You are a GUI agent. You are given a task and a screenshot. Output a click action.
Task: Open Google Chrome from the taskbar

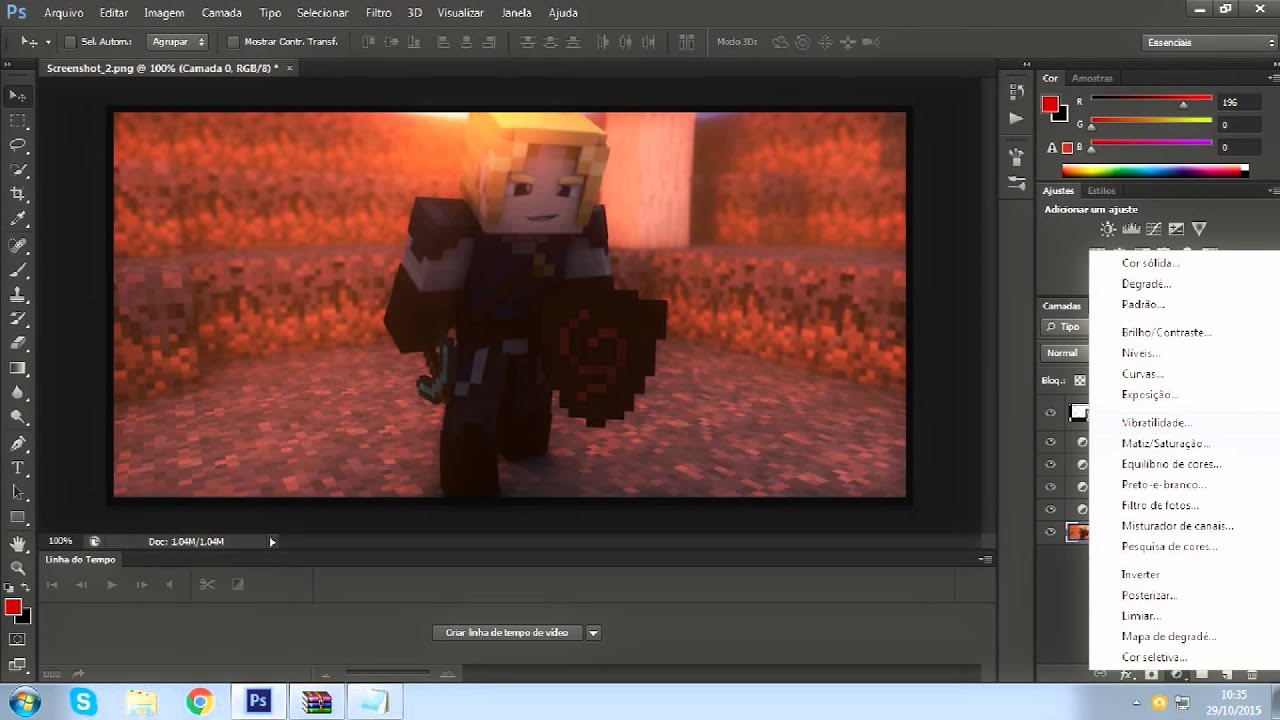[x=200, y=702]
